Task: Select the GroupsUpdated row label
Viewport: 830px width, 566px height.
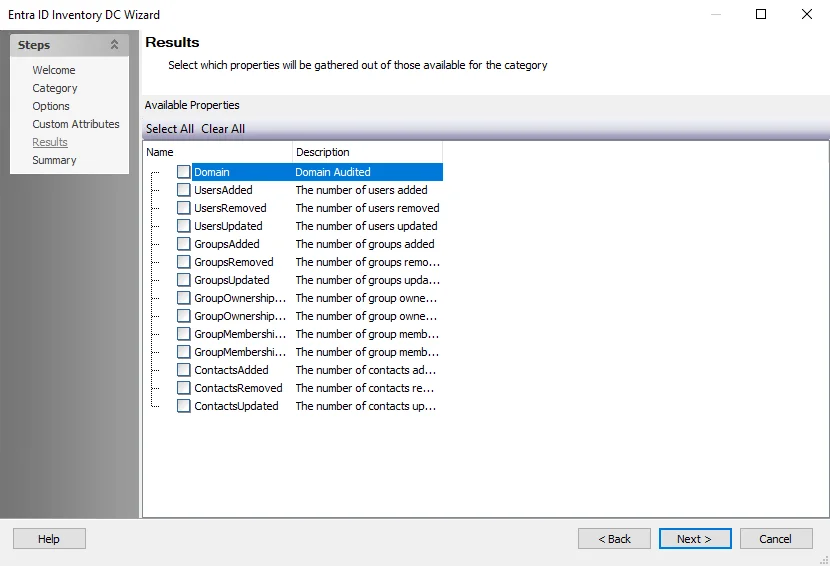Action: (231, 280)
